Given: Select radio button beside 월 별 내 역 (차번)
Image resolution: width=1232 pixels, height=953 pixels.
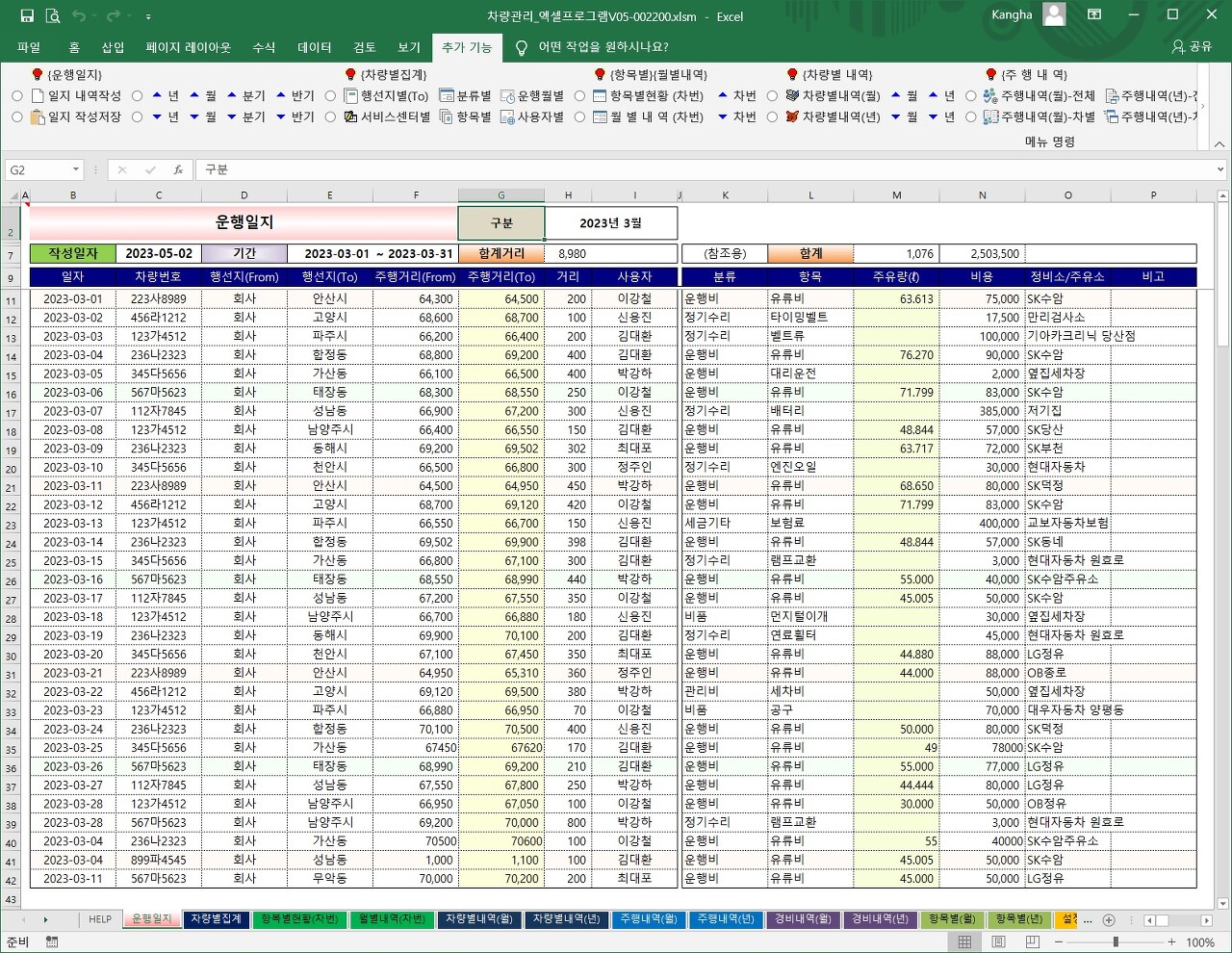Looking at the screenshot, I should (579, 116).
